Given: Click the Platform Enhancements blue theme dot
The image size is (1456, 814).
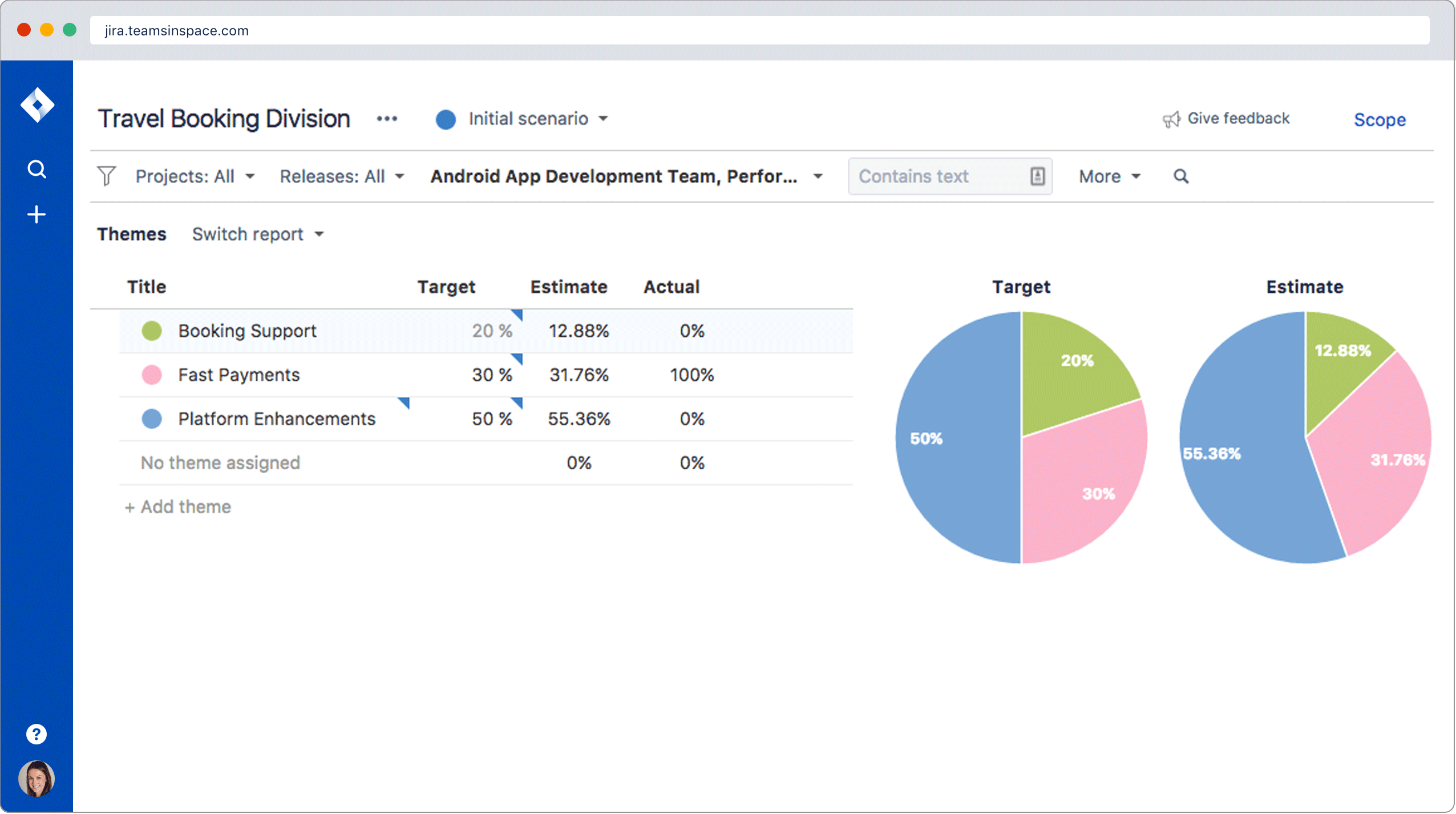Looking at the screenshot, I should point(151,418).
